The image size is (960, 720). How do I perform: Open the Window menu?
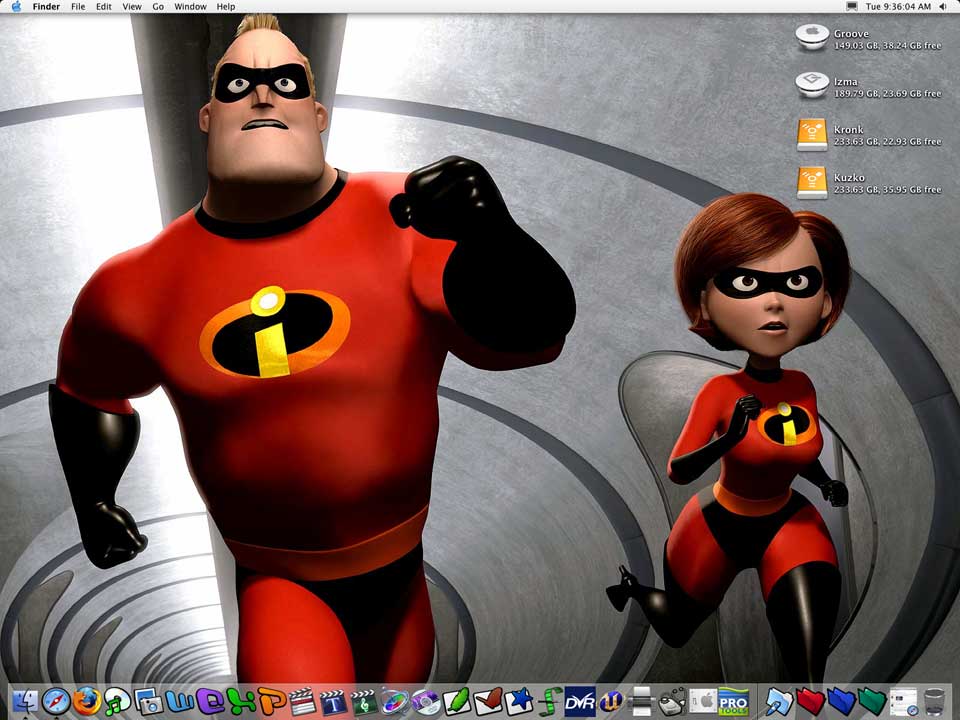190,6
